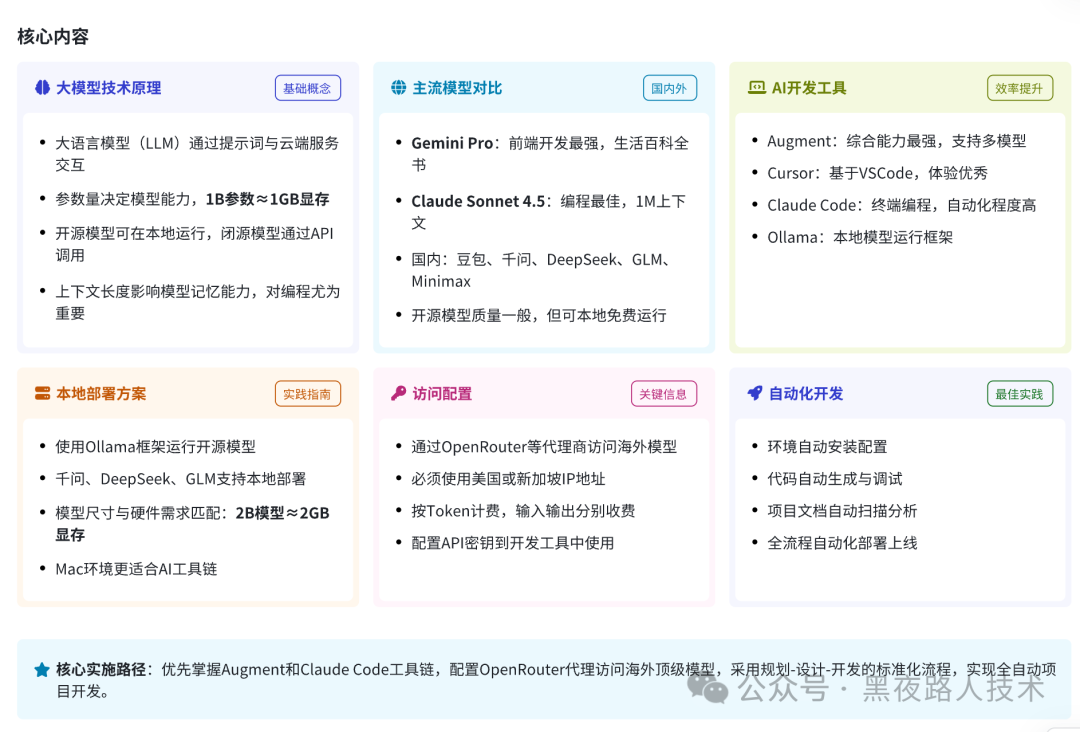Click the 自动化开发 card title
The width and height of the screenshot is (1080, 732).
(x=805, y=394)
